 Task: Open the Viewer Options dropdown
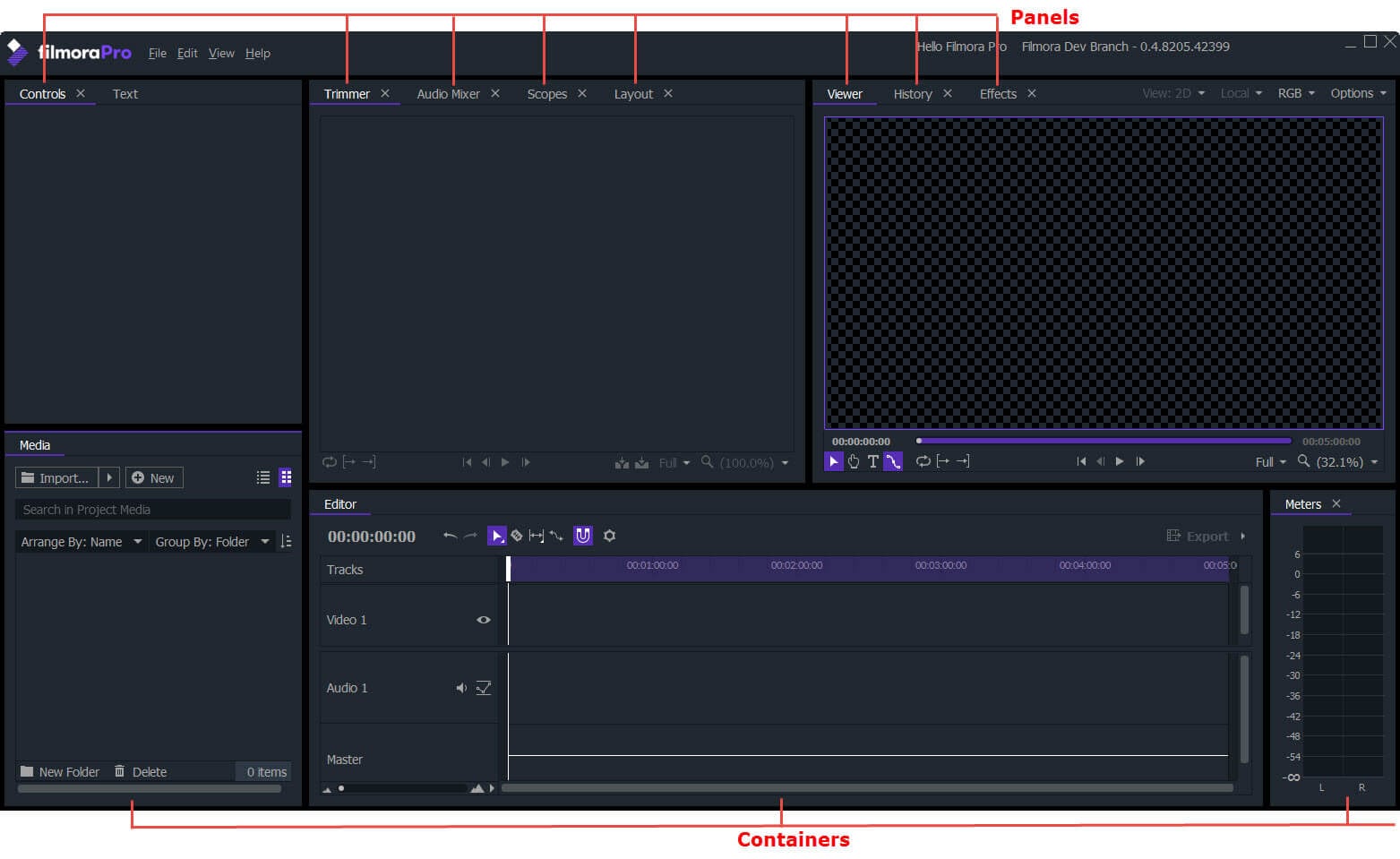pos(1358,93)
